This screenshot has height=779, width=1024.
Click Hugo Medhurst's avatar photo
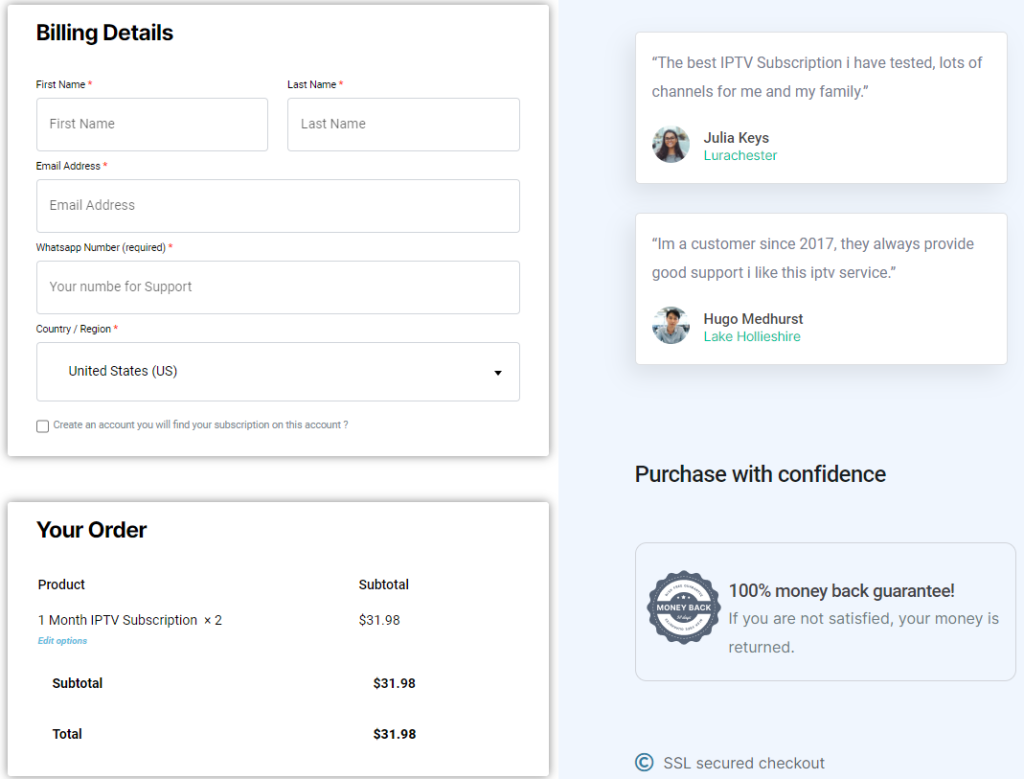(671, 326)
